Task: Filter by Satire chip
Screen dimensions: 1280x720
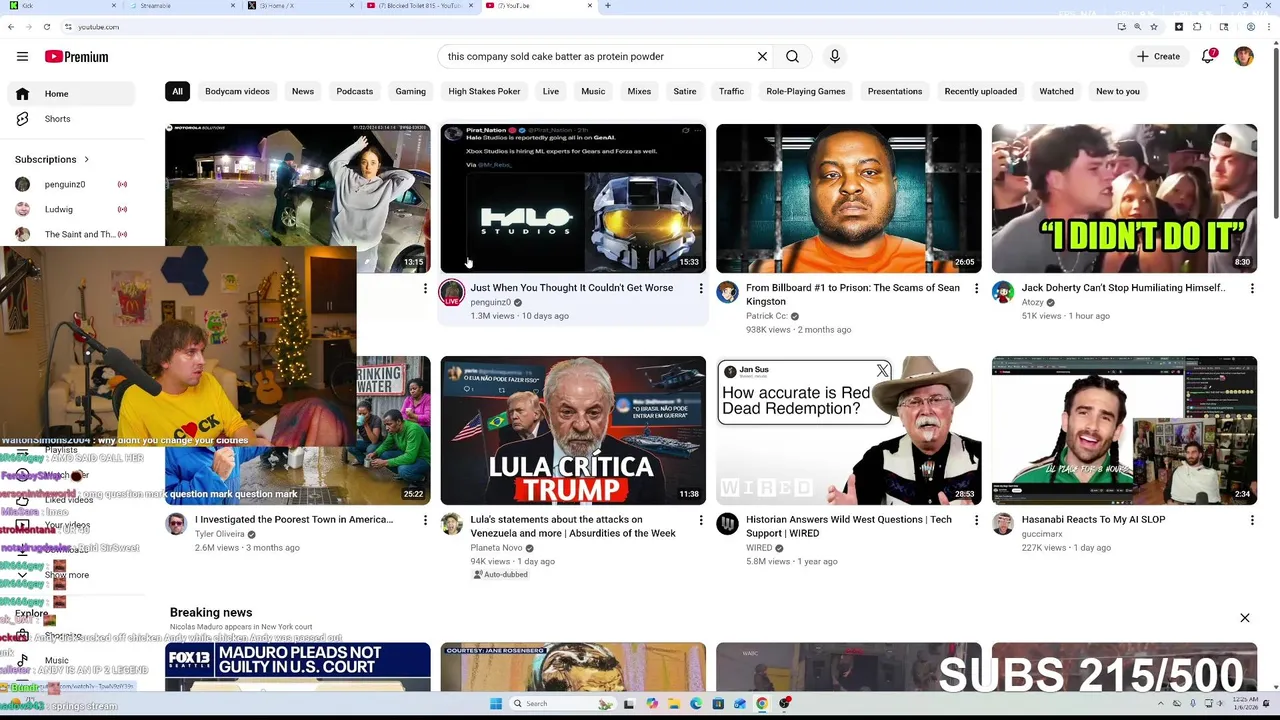Action: point(685,92)
